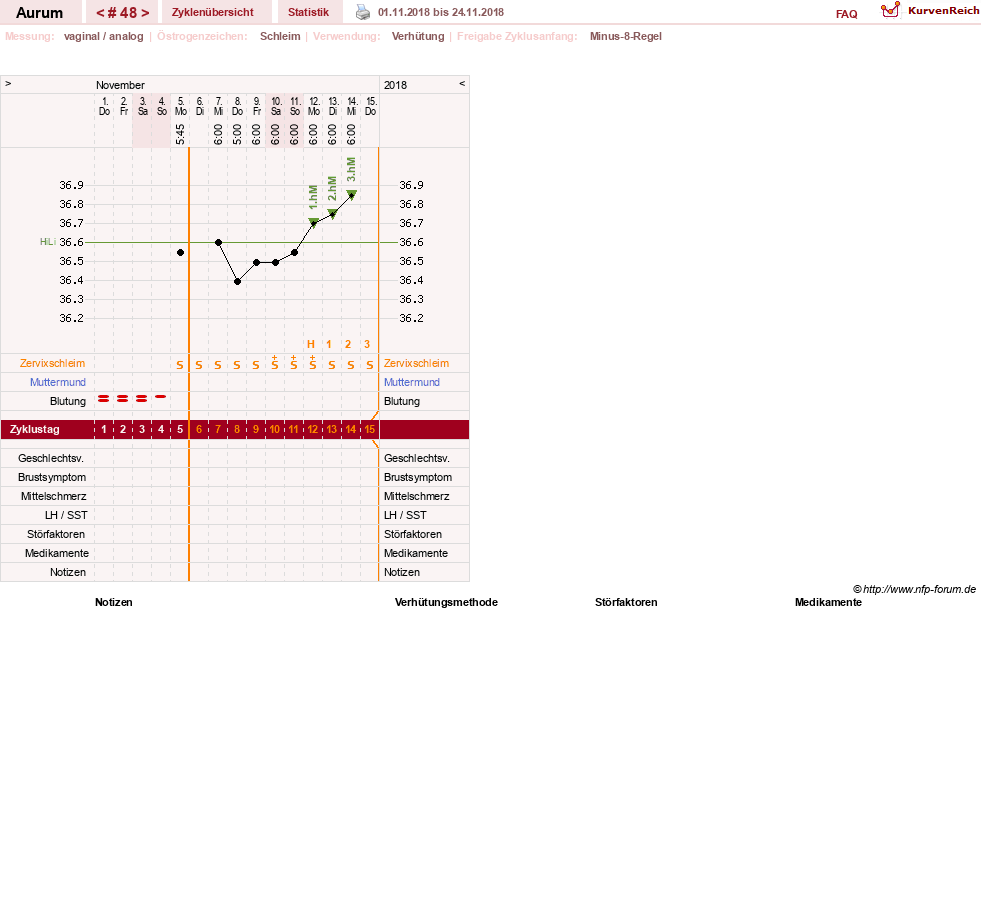The height and width of the screenshot is (921, 981).
Task: Click the Muttermund label on the right
Action: (x=412, y=382)
